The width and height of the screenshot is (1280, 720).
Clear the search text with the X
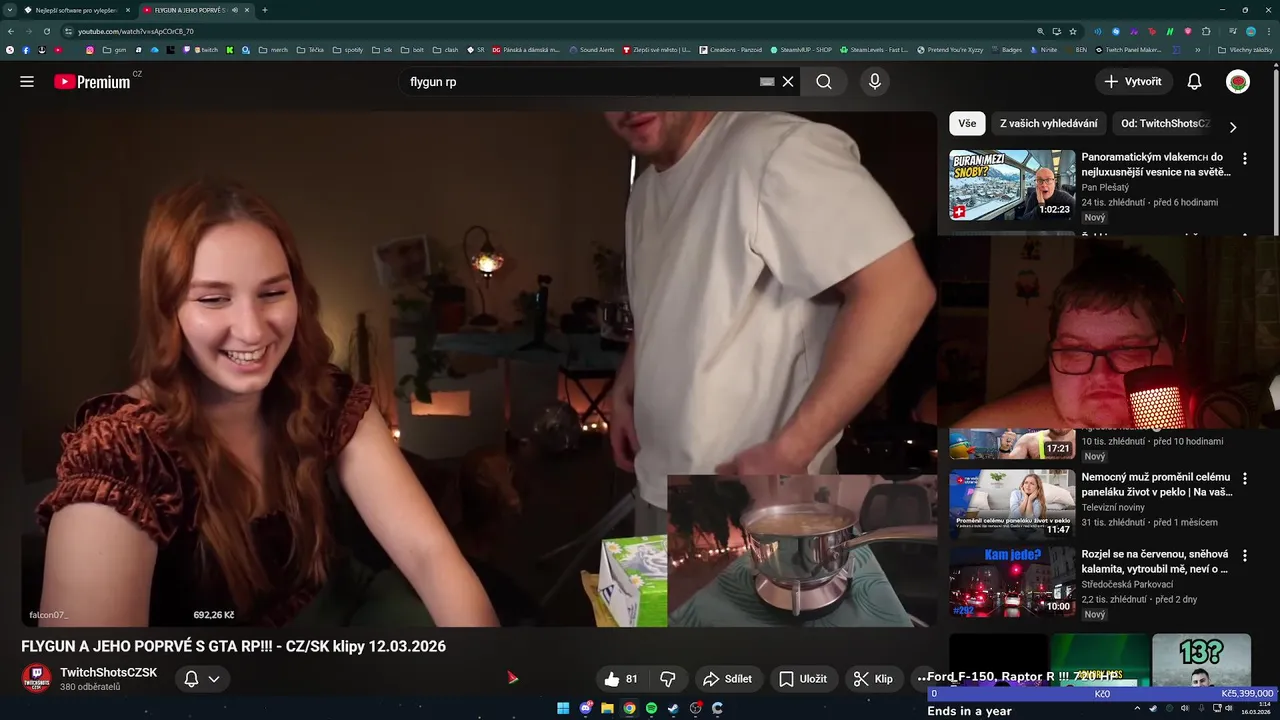788,82
